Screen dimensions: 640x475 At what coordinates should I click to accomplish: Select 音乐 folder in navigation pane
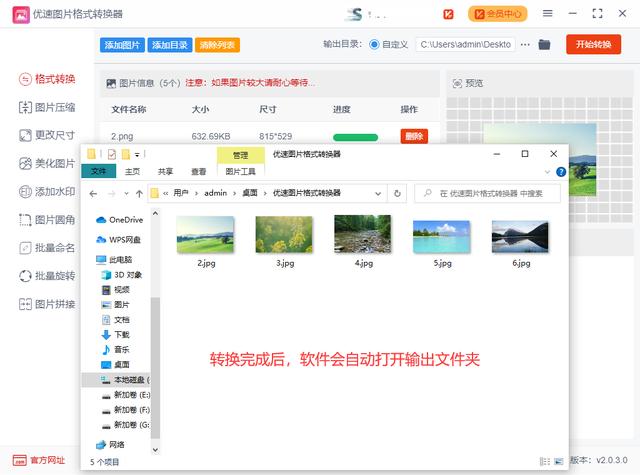[116, 350]
